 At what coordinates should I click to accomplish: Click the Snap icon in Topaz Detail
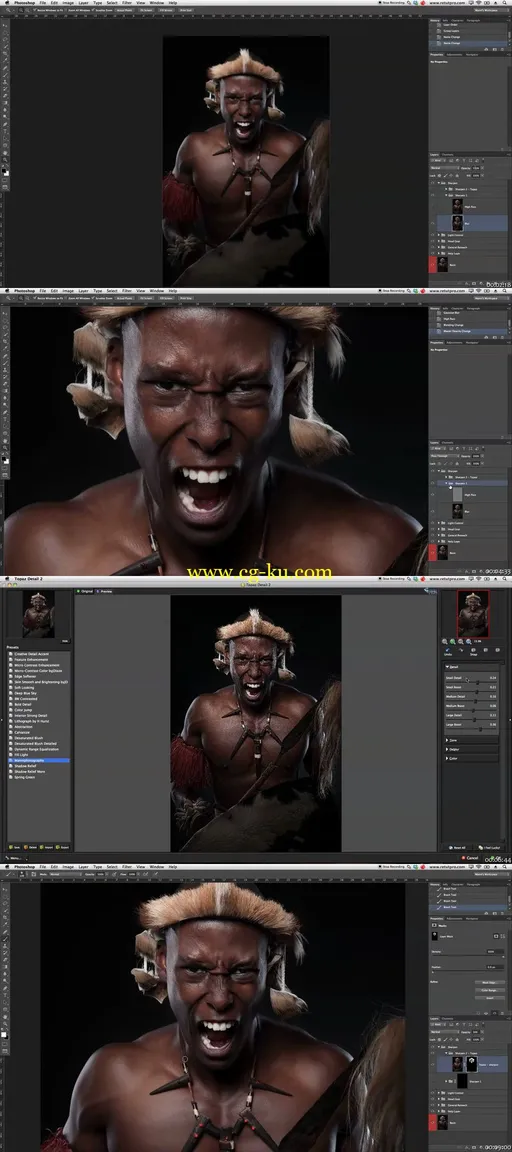(x=473, y=650)
